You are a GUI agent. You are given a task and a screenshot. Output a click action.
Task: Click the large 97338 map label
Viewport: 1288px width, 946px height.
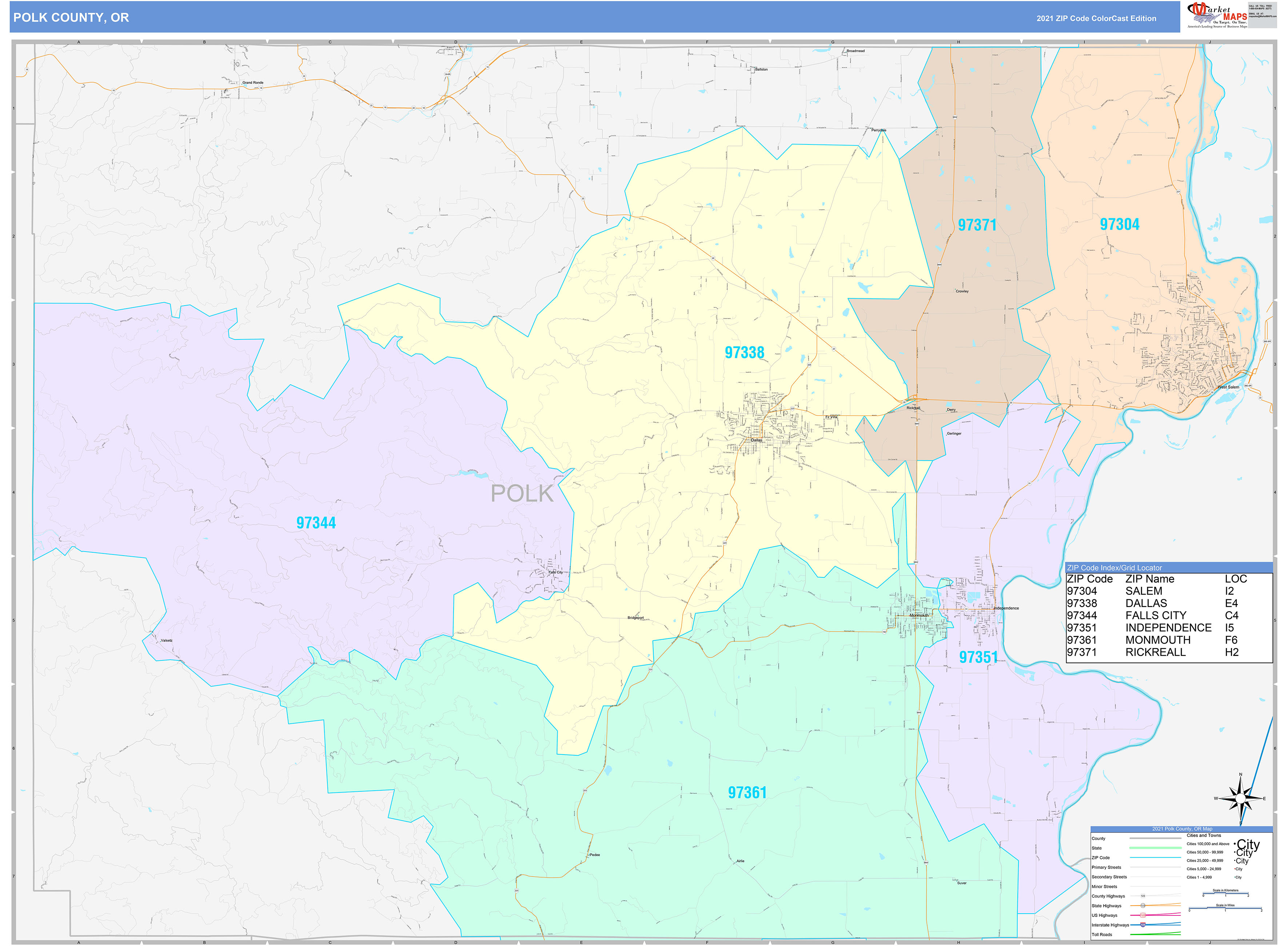[x=744, y=352]
